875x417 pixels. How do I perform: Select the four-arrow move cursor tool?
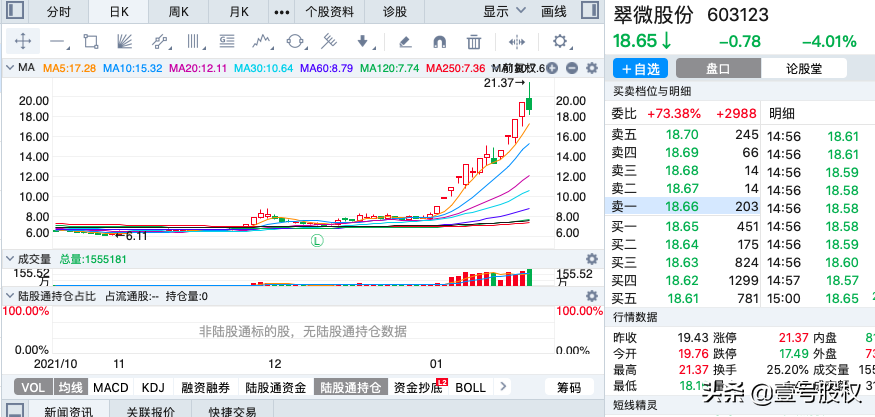pos(23,41)
